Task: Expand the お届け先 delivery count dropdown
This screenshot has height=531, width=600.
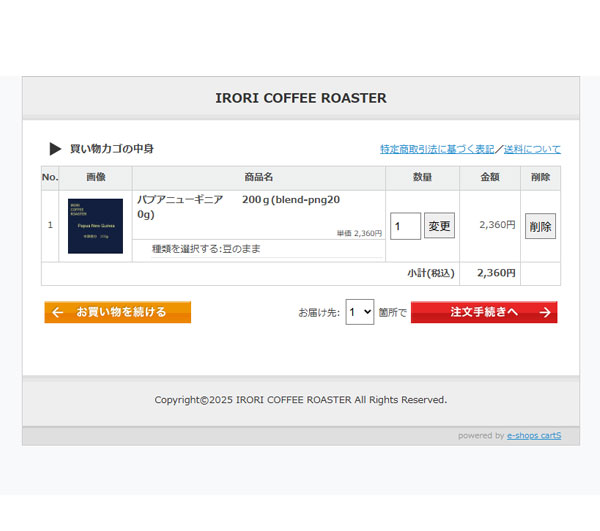Action: pos(359,312)
